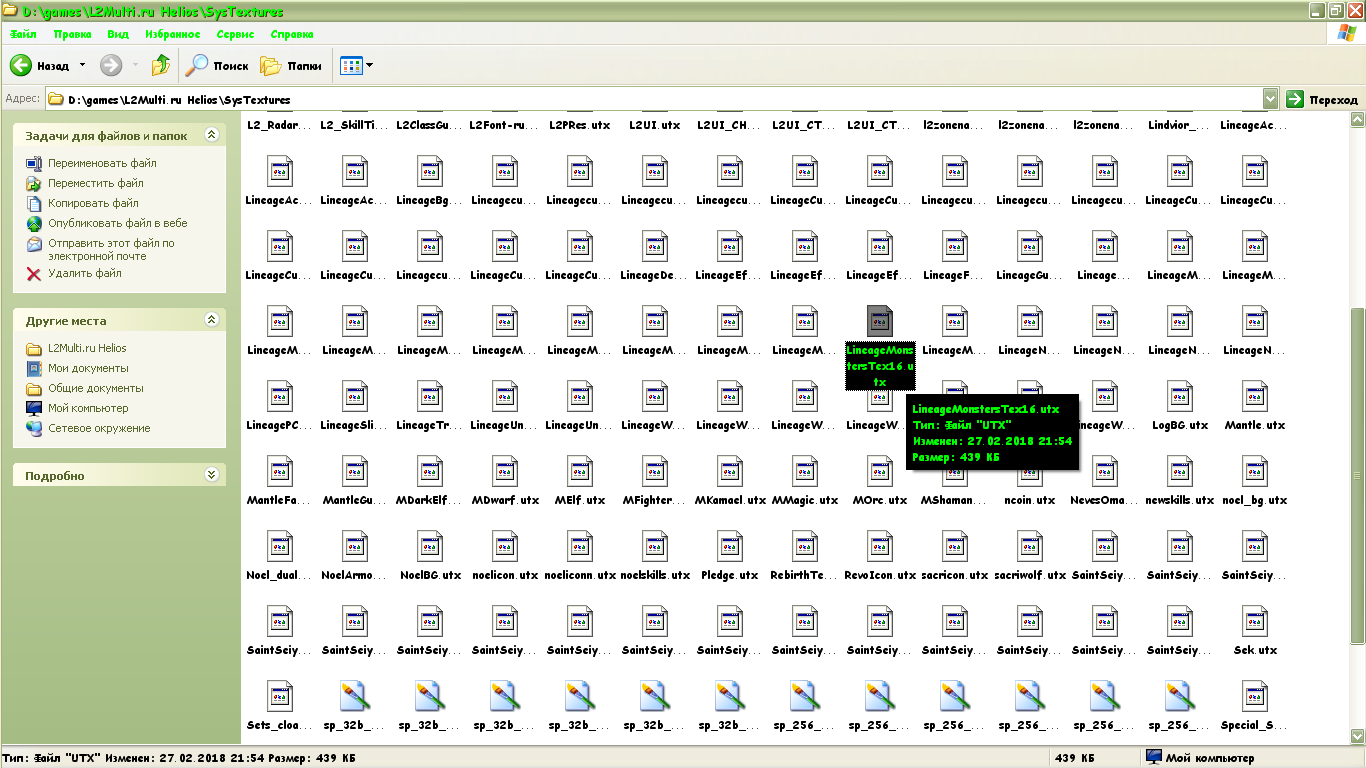Click 'Удалить файл' task link
The image size is (1366, 768).
pyautogui.click(x=85, y=273)
